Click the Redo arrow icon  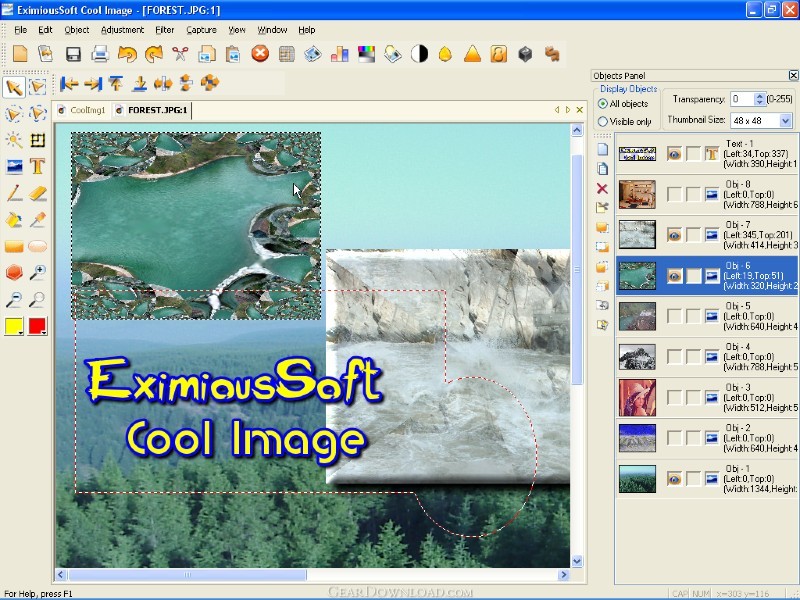[153, 54]
